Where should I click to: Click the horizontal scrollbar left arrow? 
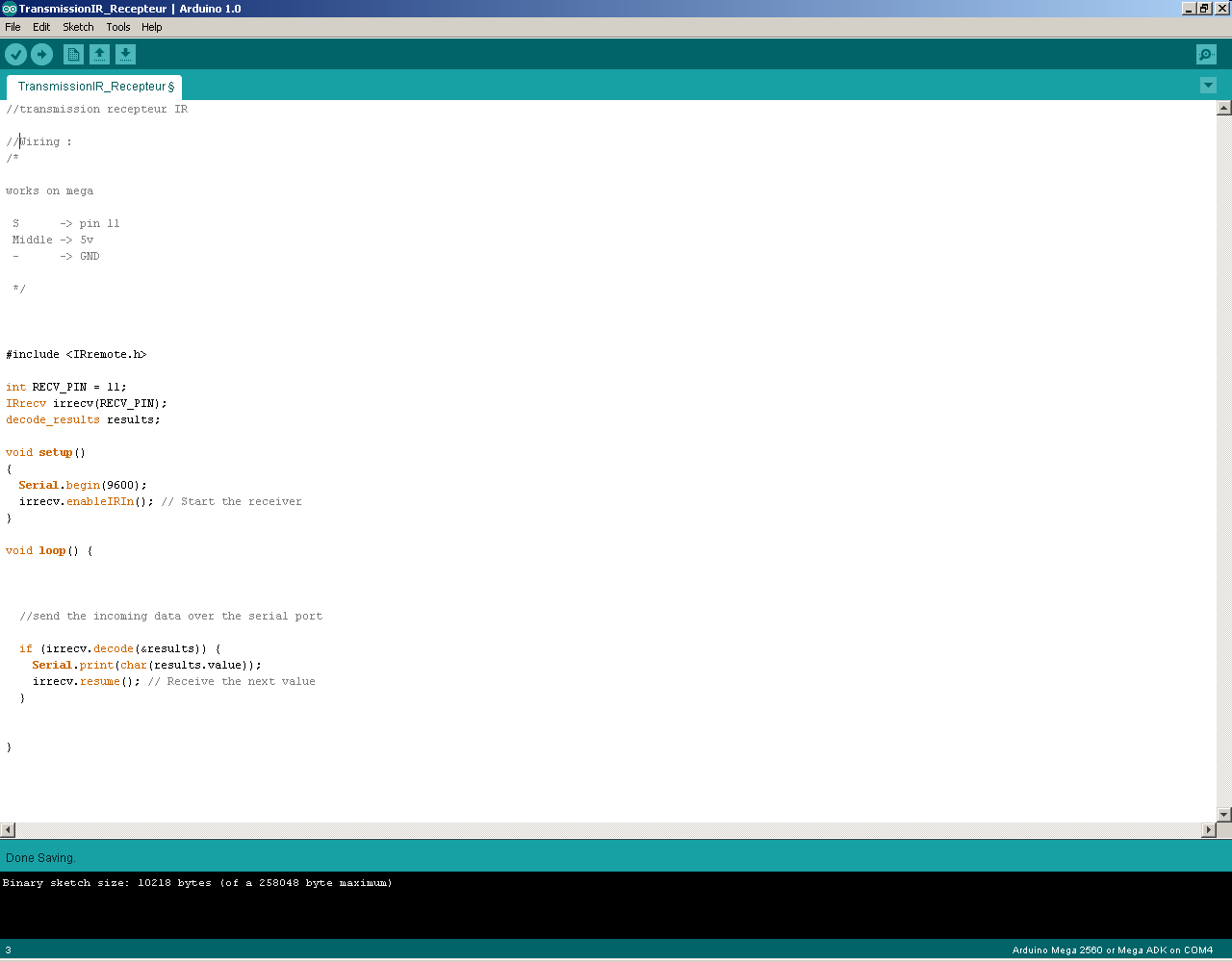point(8,829)
